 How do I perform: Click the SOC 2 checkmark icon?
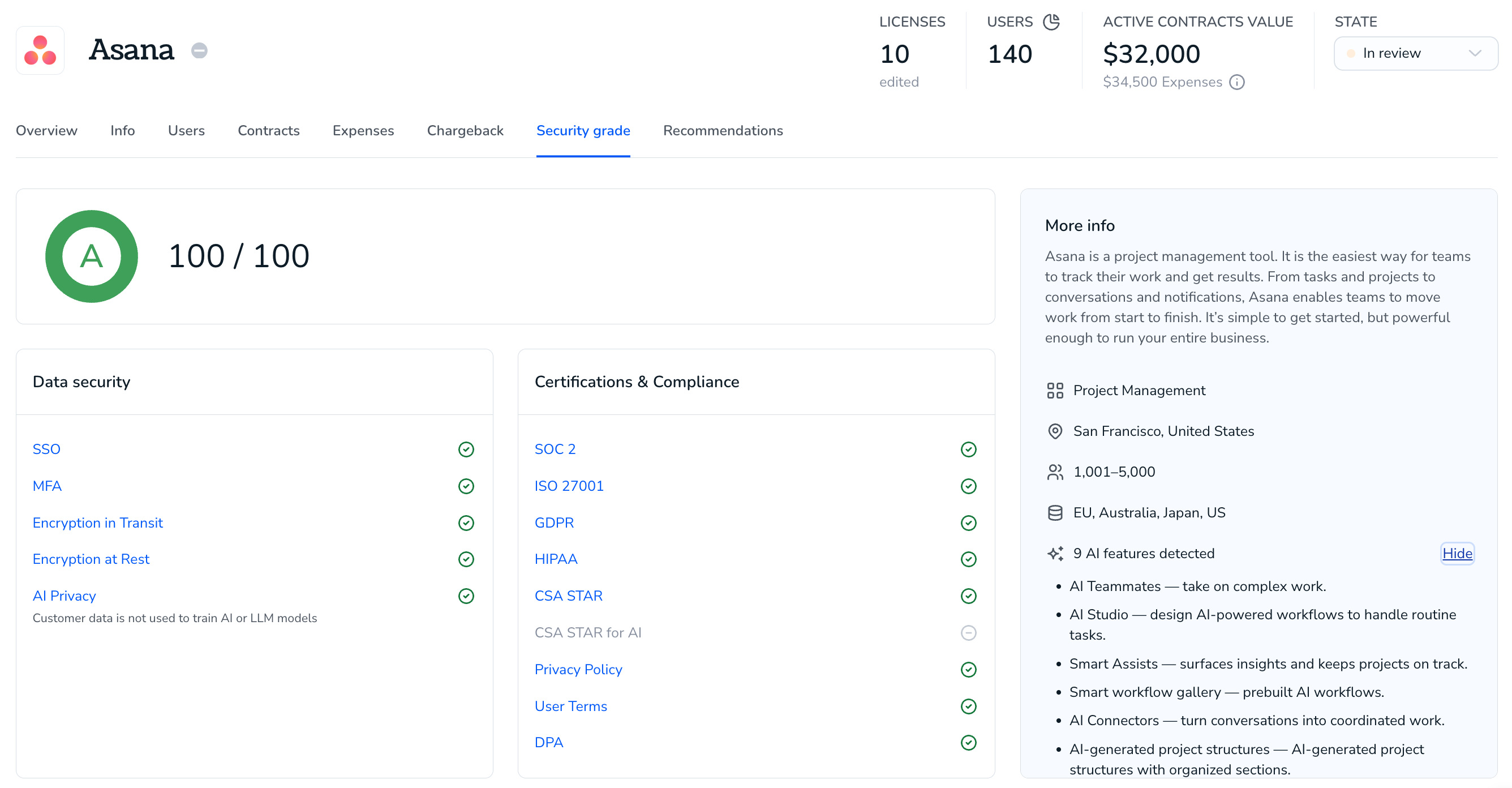[x=968, y=449]
